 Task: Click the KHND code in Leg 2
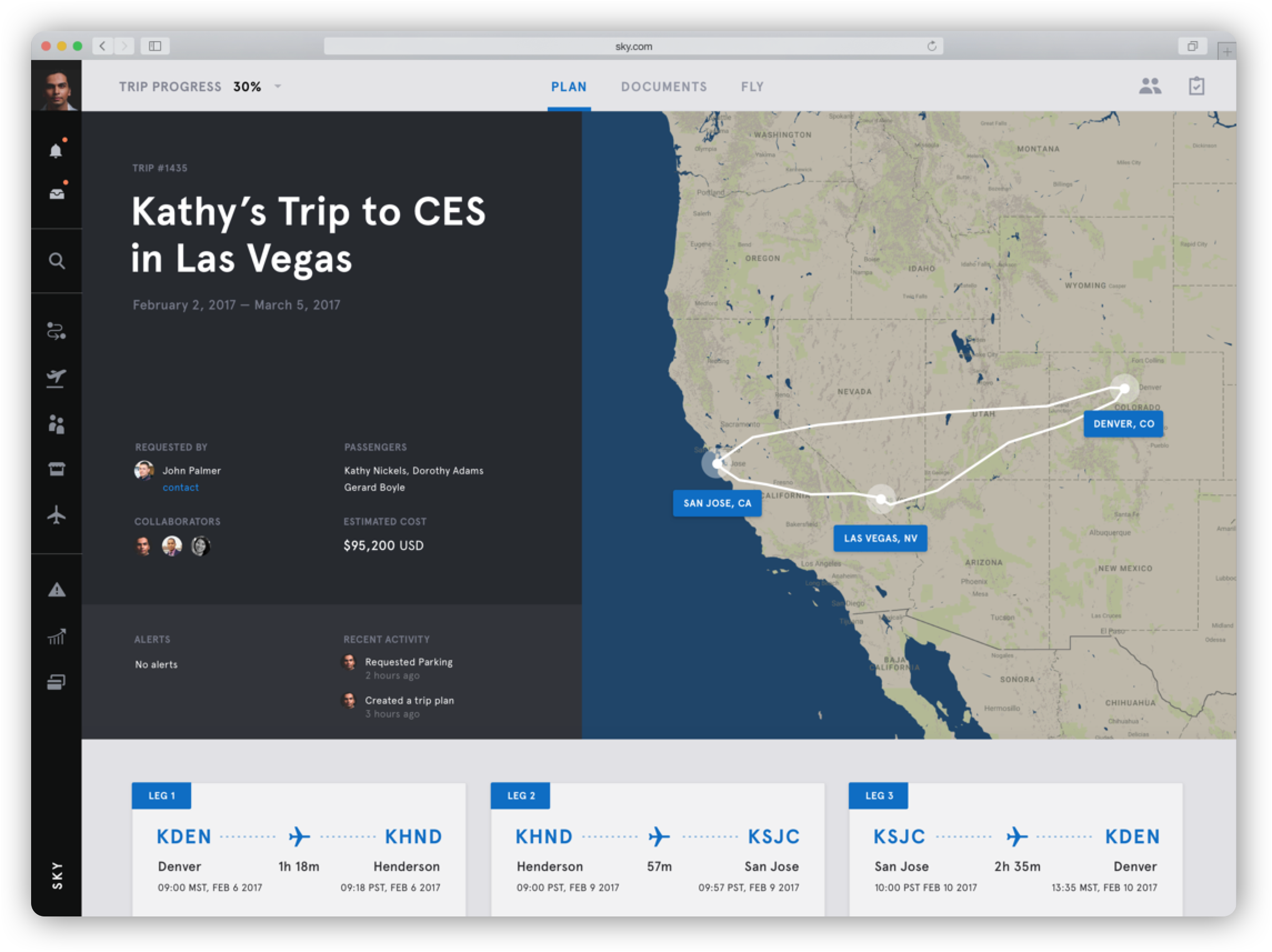point(544,836)
